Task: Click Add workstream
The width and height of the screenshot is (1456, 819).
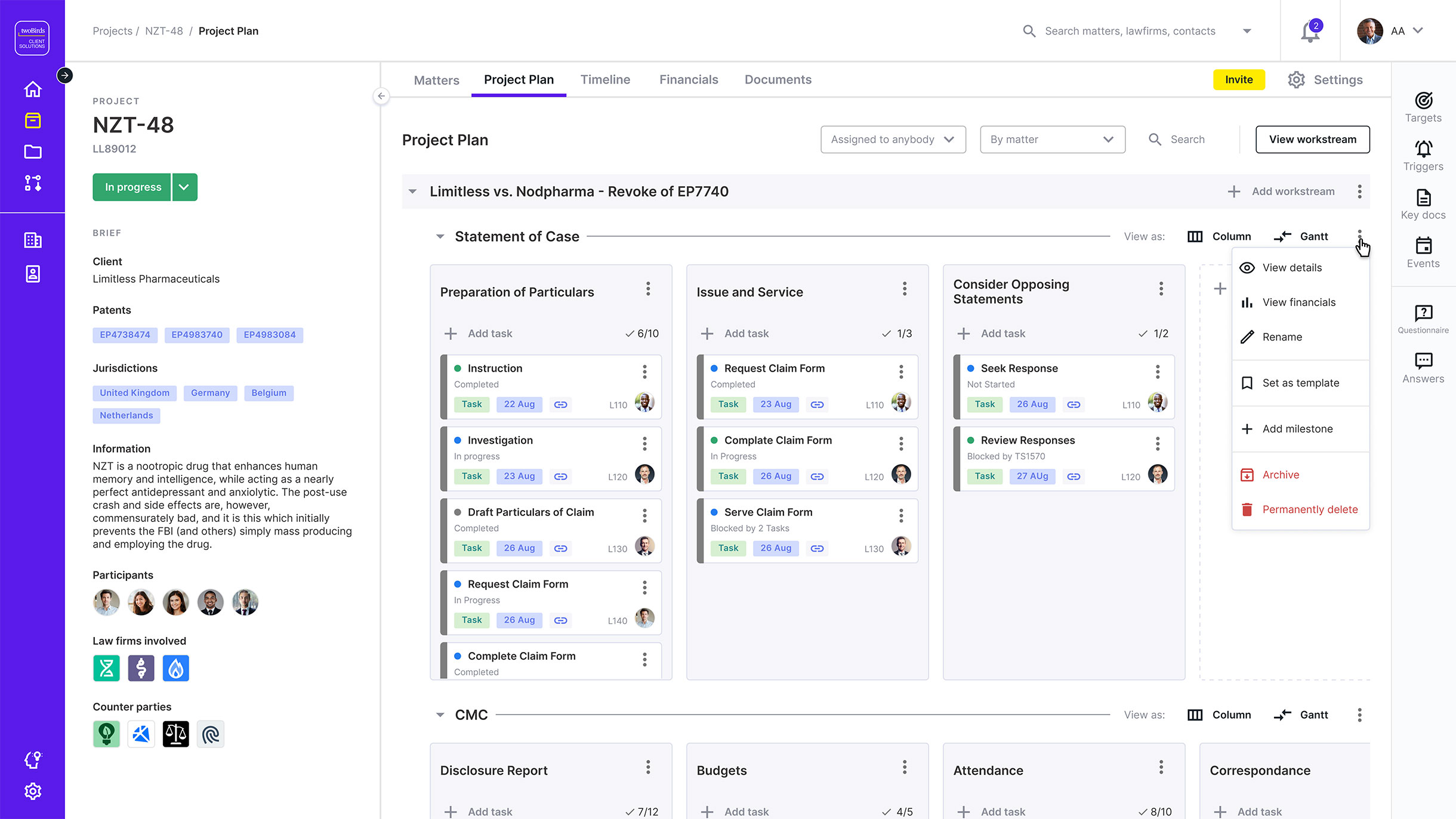Action: 1281,191
